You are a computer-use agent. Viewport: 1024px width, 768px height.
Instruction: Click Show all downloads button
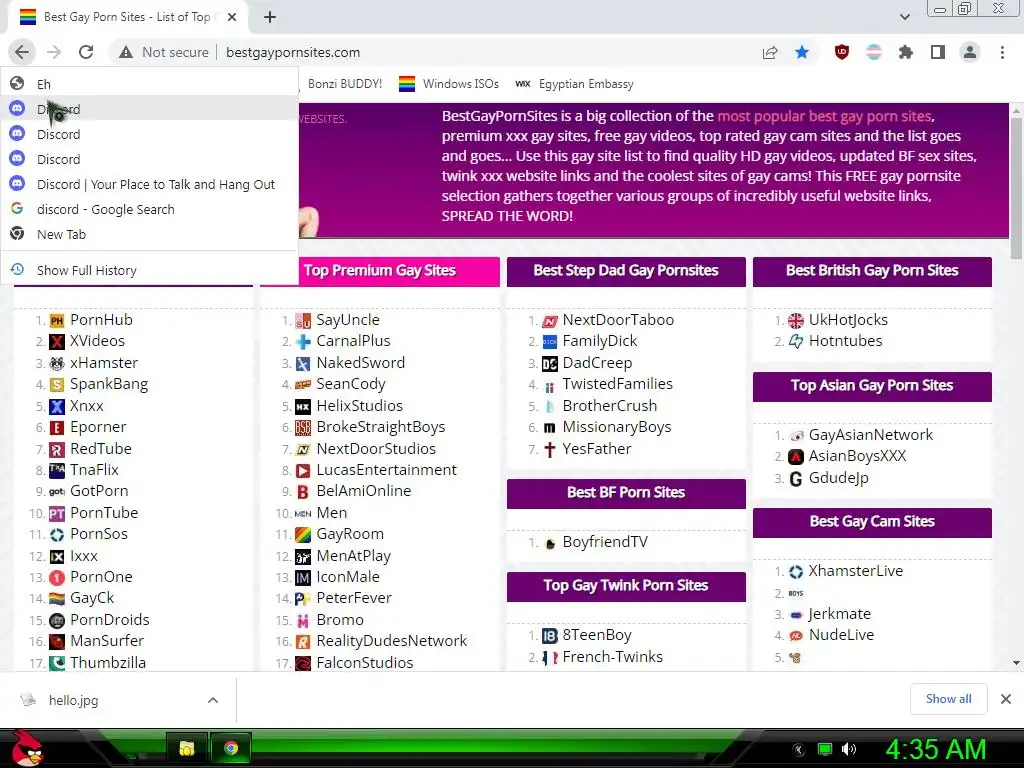pyautogui.click(x=948, y=699)
